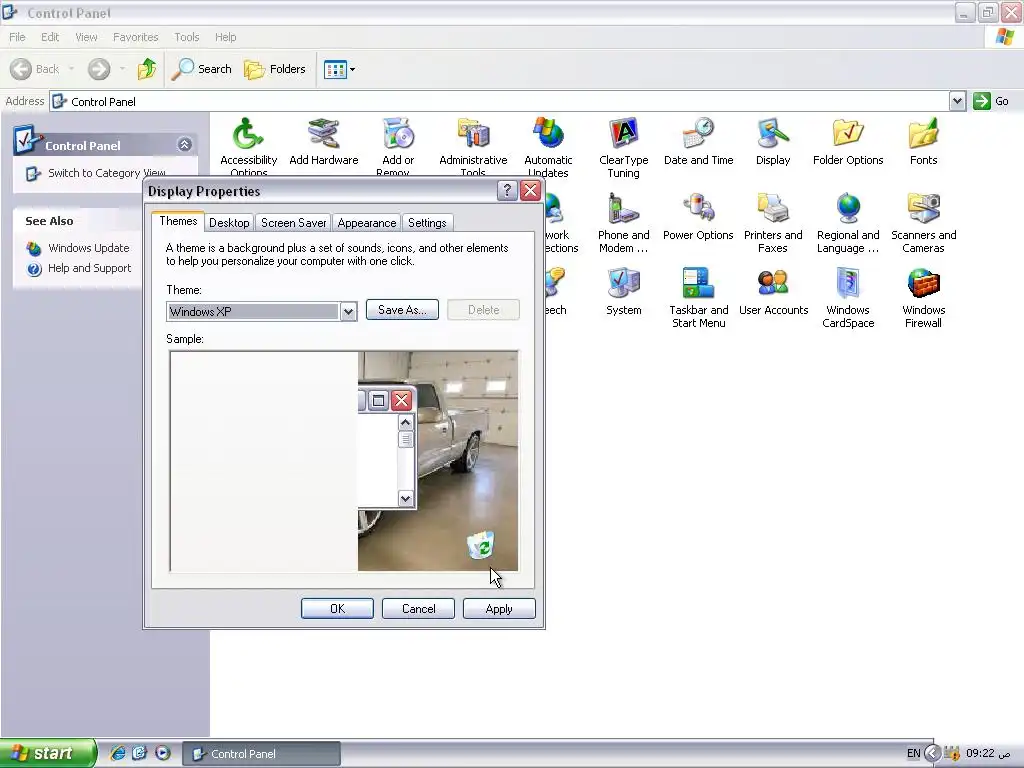The image size is (1024, 768).
Task: Click the Save As button
Action: click(x=402, y=310)
